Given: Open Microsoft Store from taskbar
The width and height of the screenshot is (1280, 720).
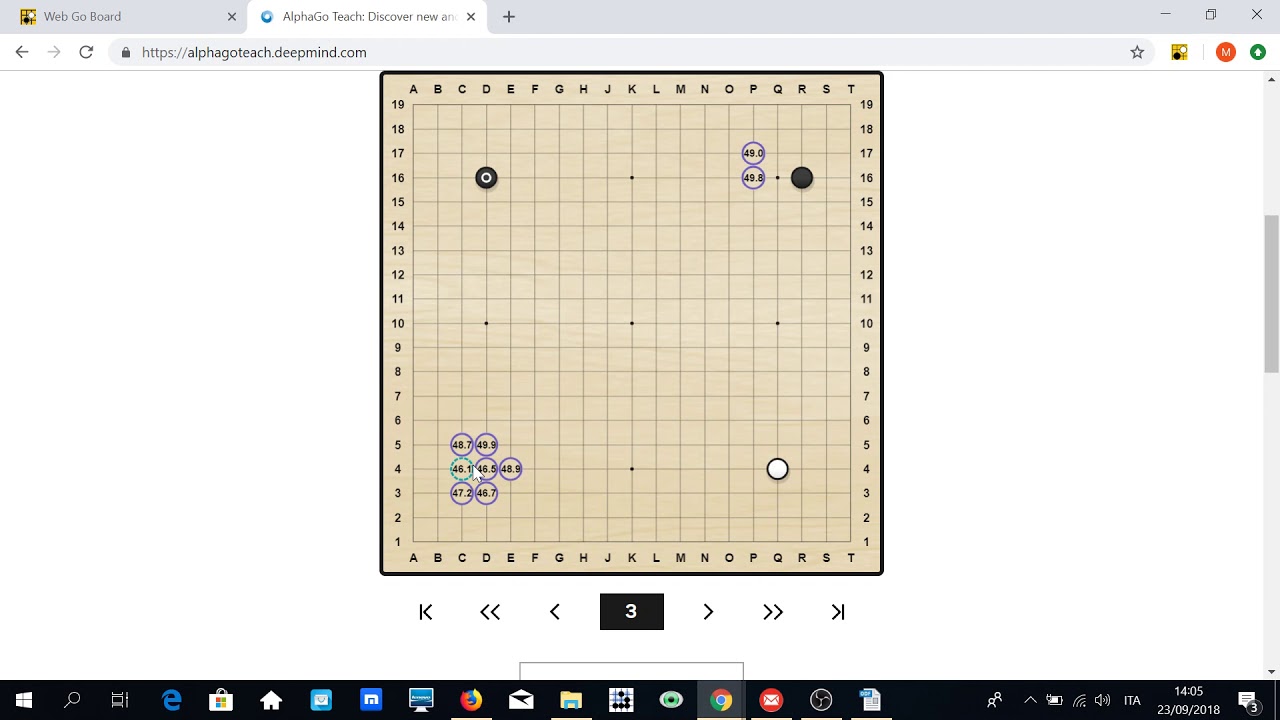Looking at the screenshot, I should [x=221, y=700].
